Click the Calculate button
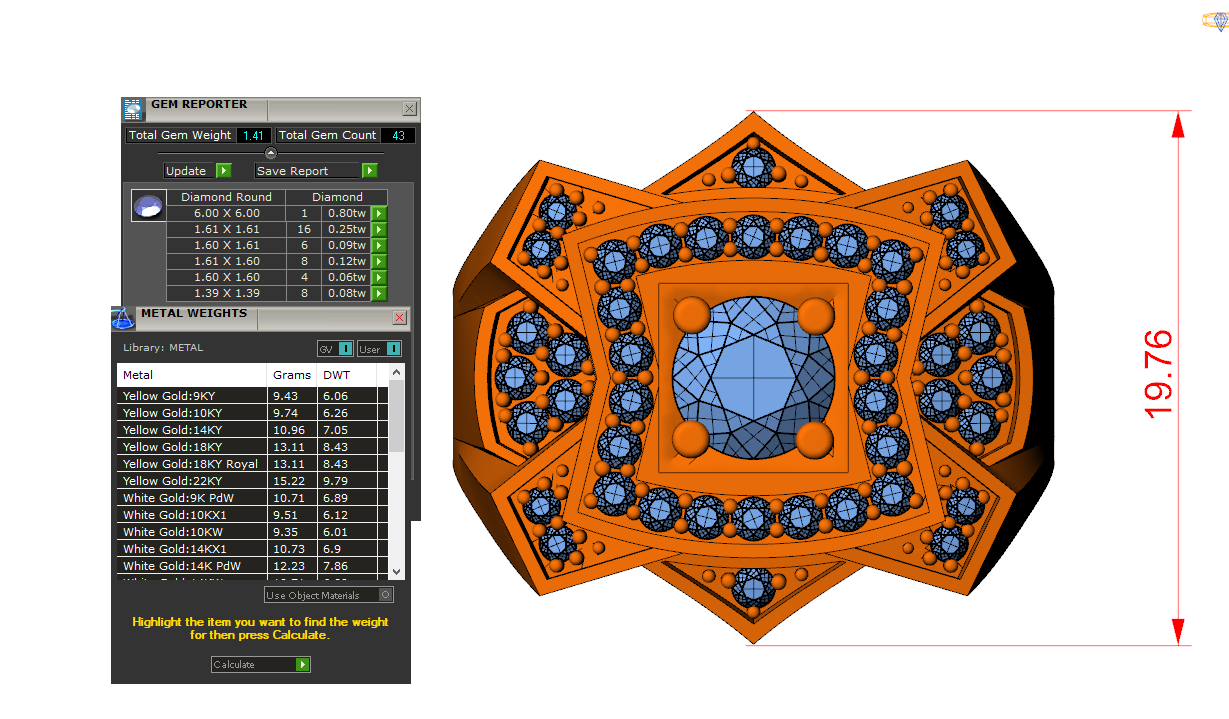The height and width of the screenshot is (719, 1229). point(260,664)
